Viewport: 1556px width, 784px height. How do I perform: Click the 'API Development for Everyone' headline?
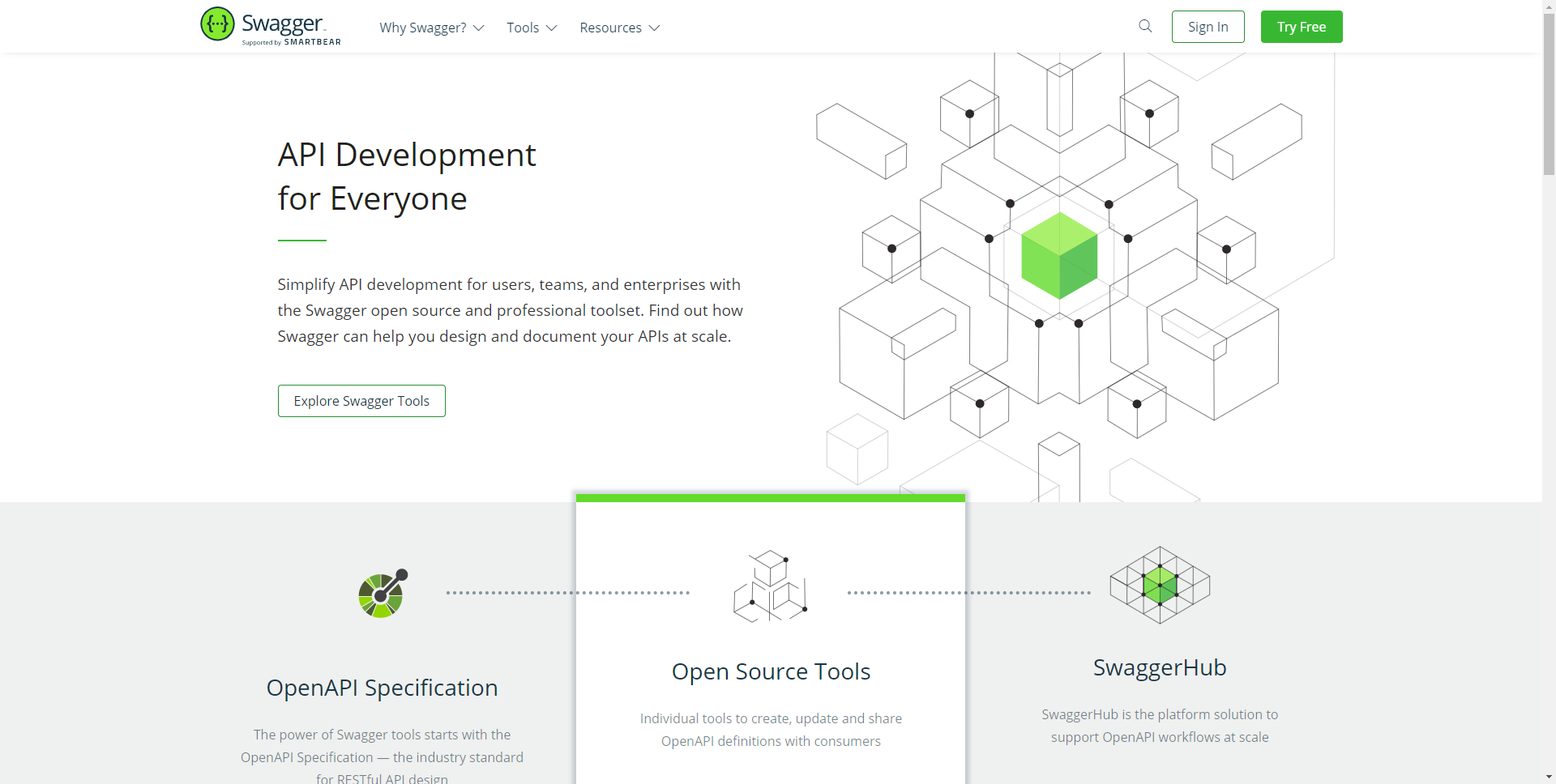[x=407, y=177]
